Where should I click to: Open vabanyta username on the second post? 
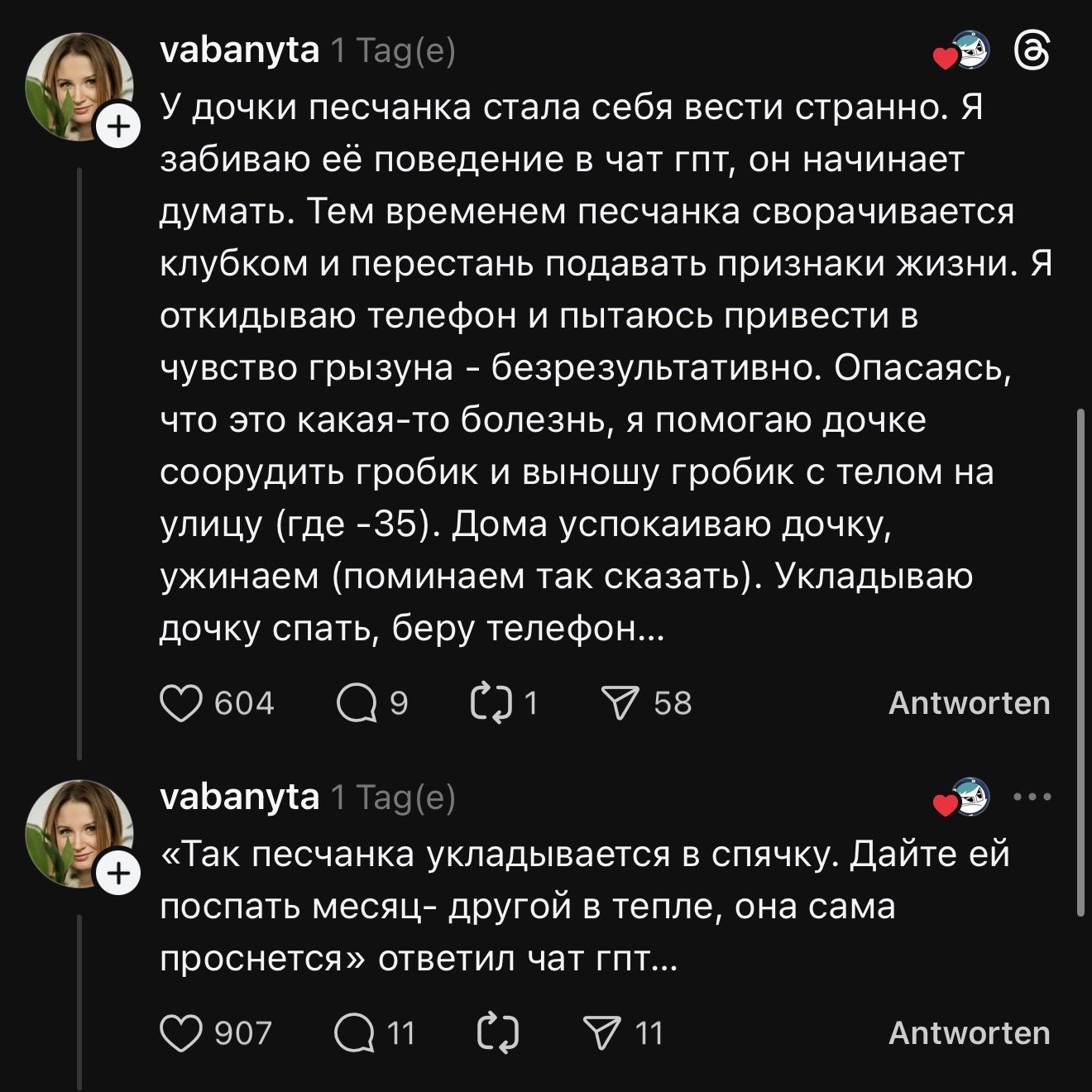point(239,797)
